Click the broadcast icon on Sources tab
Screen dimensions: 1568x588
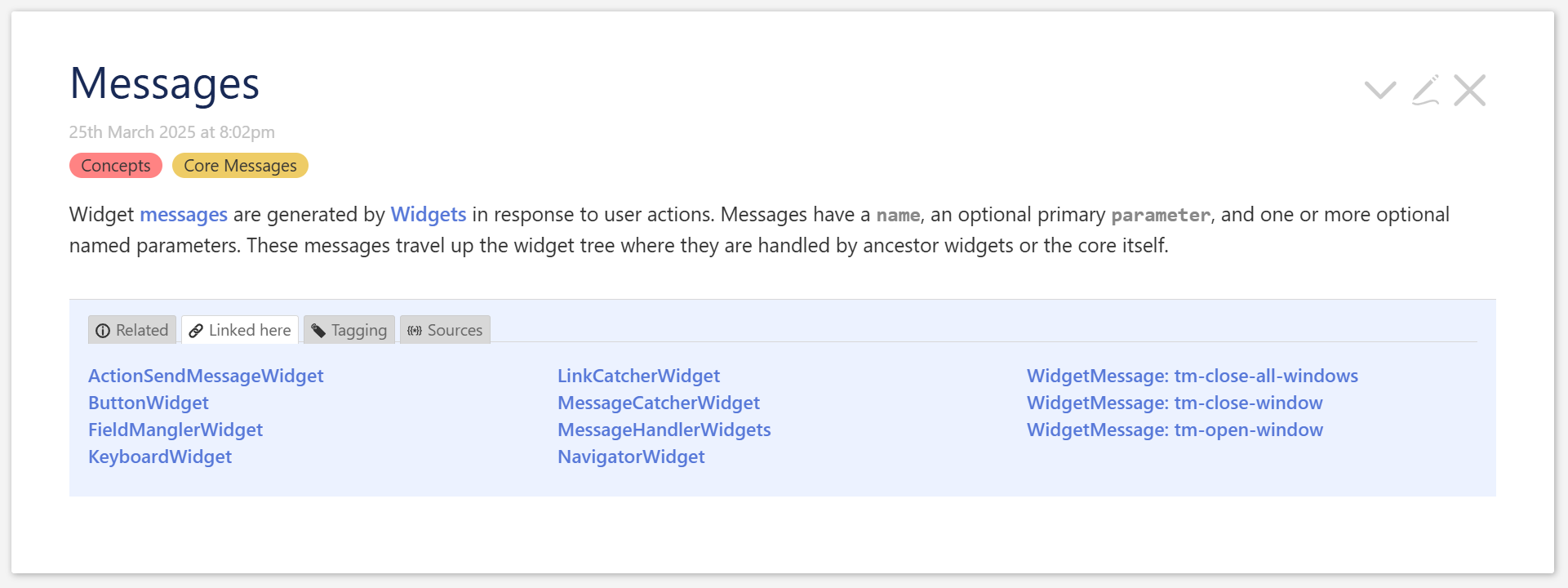(415, 331)
